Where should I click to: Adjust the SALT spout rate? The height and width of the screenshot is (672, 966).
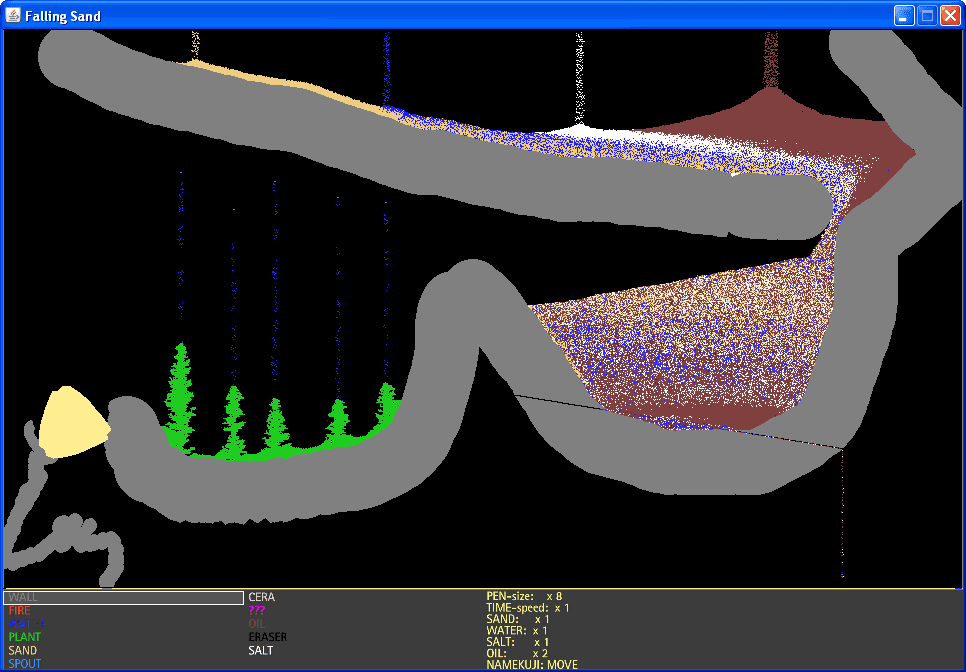[x=518, y=642]
